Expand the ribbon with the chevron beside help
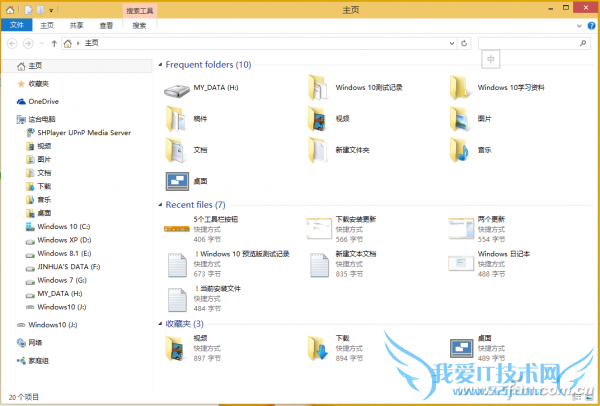 [x=579, y=26]
